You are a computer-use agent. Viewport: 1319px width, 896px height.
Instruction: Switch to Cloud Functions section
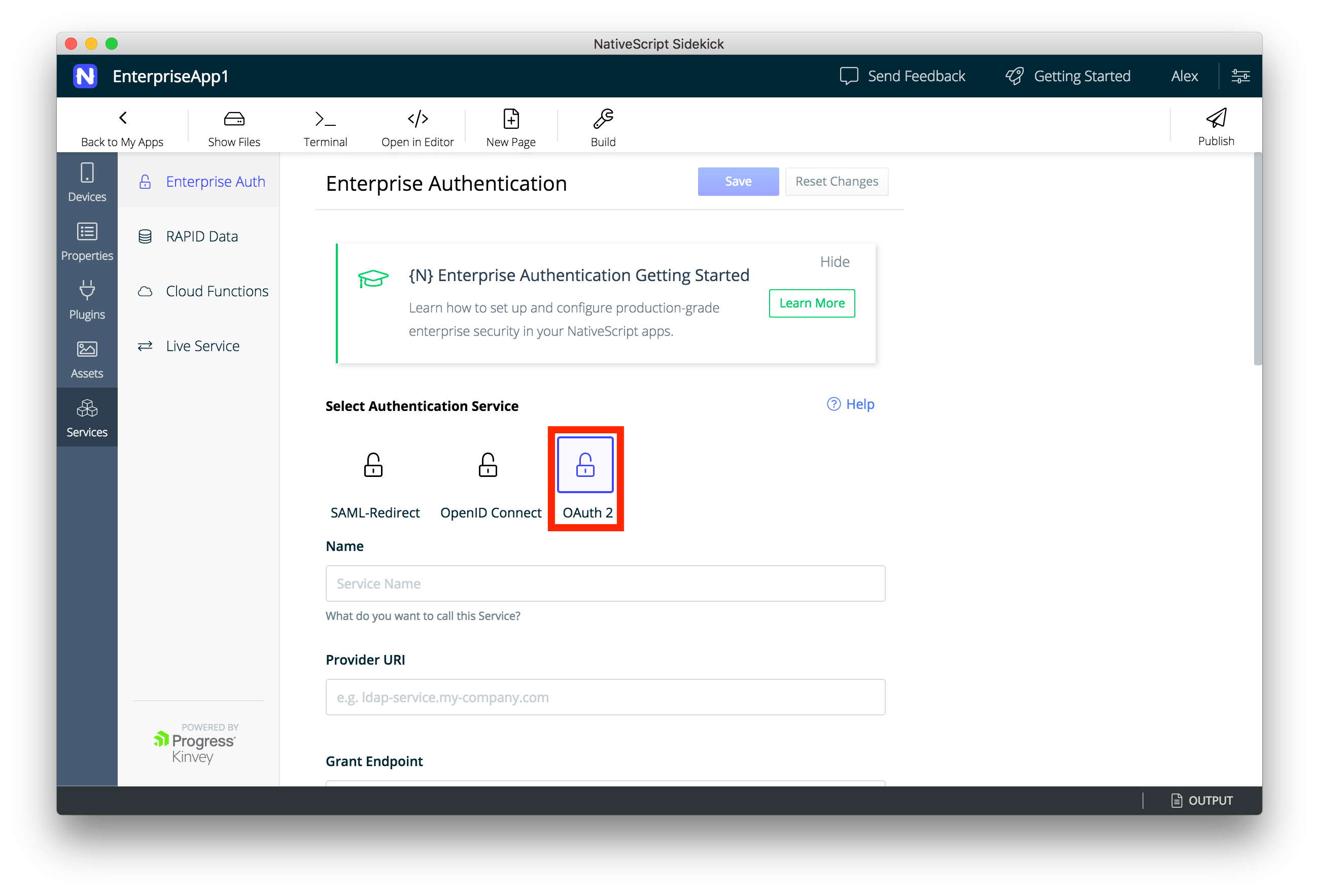pos(216,291)
